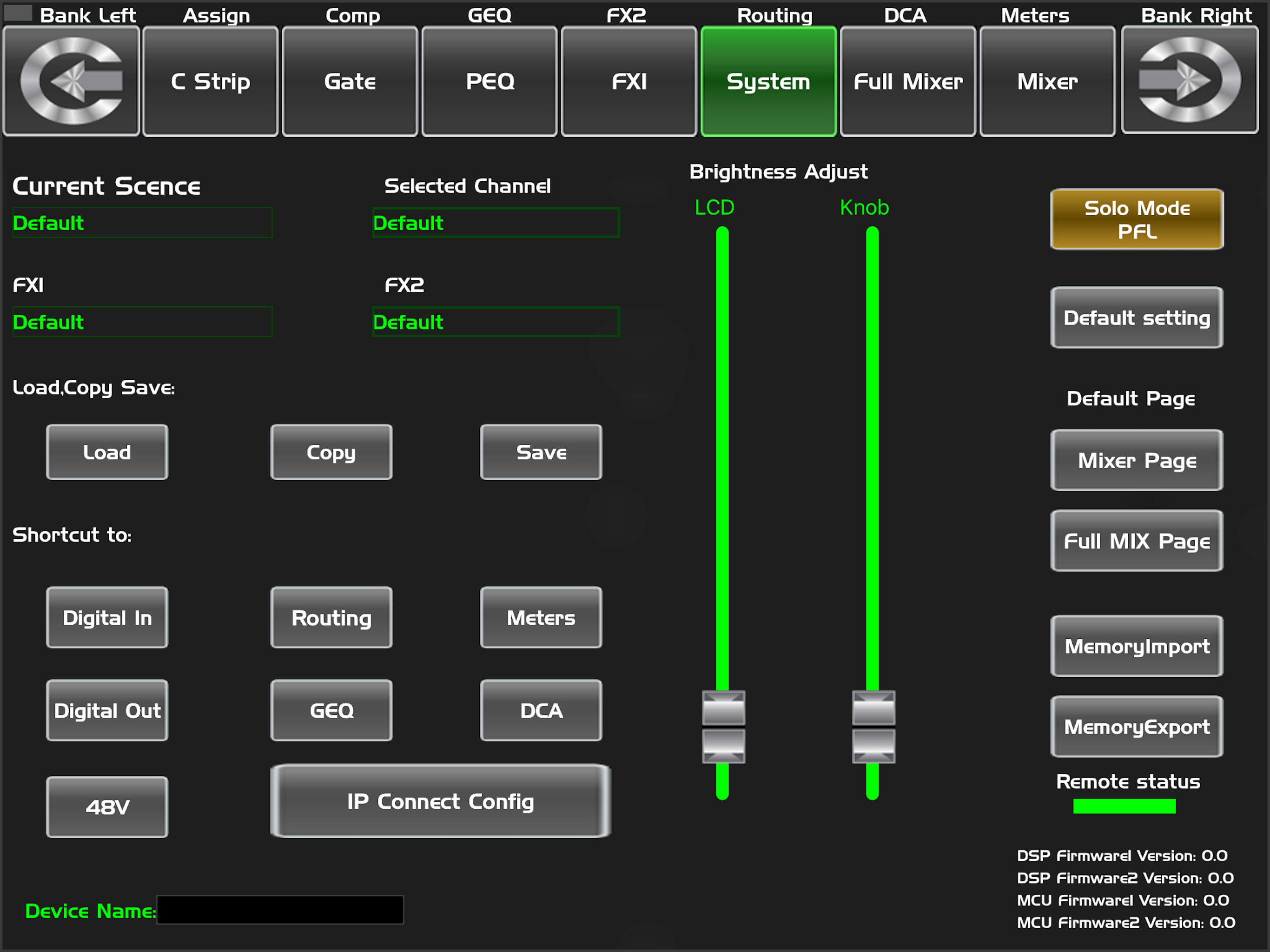Open the PEQ tab
This screenshot has height=952, width=1270.
489,81
